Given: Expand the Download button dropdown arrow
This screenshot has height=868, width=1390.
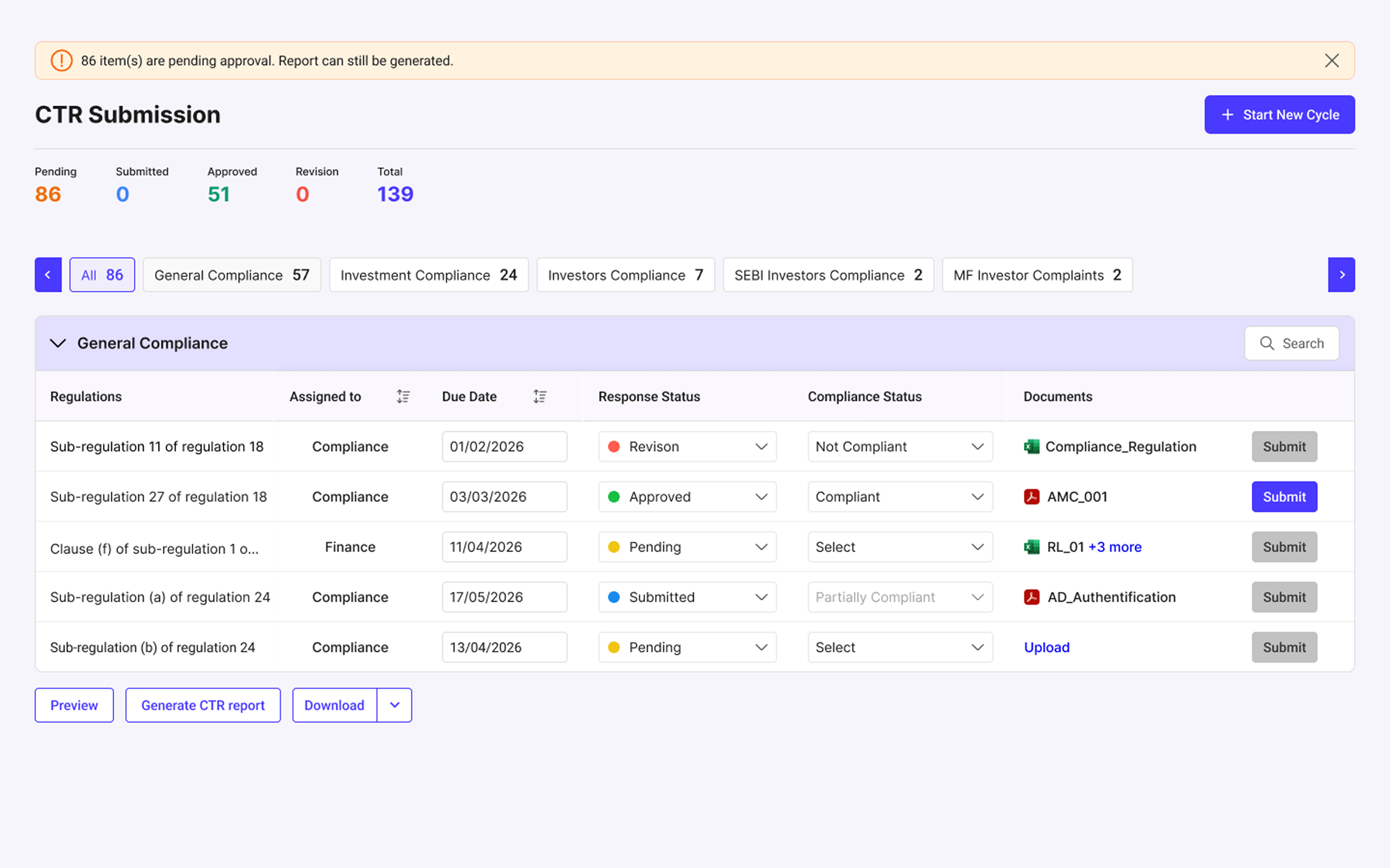Looking at the screenshot, I should [393, 705].
